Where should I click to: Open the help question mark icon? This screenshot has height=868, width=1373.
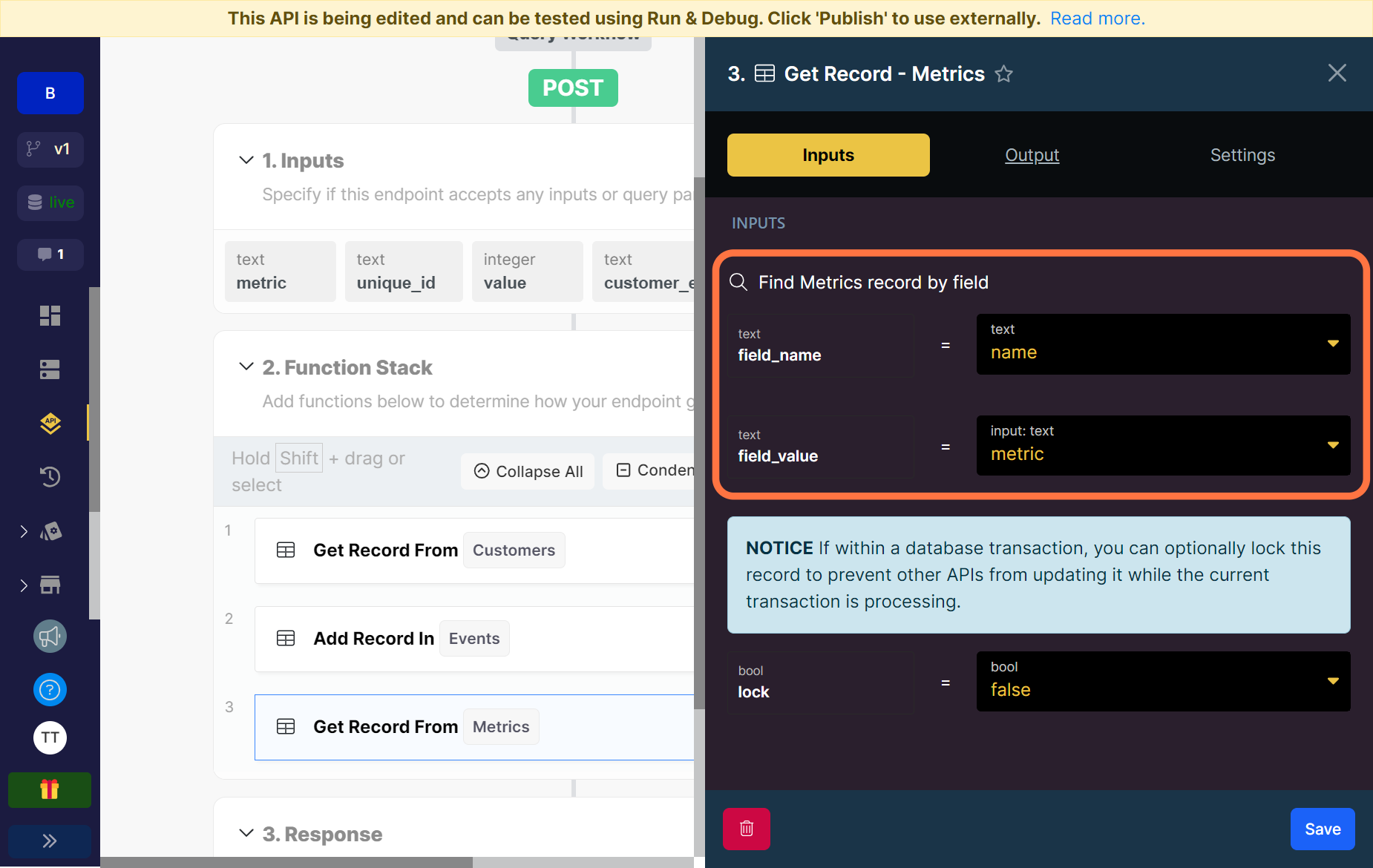[x=50, y=690]
